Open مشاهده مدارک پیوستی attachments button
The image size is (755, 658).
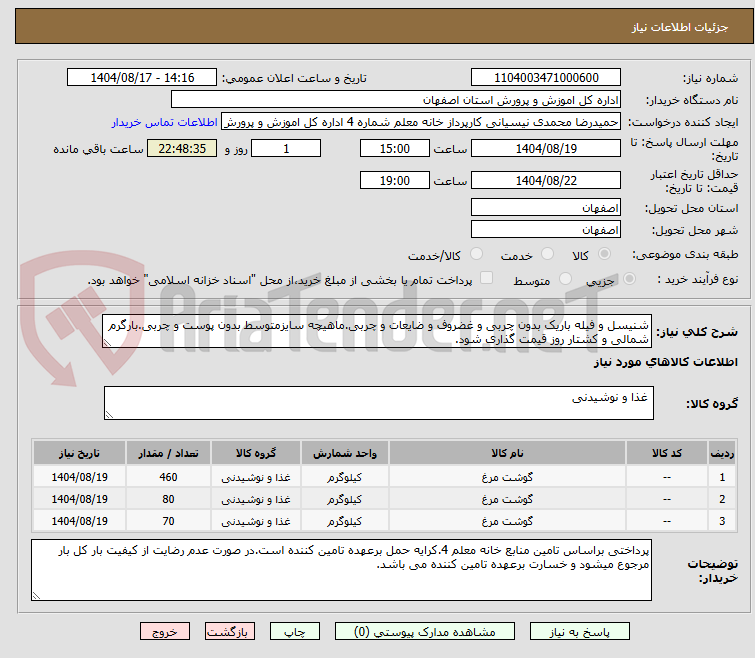coord(415,632)
